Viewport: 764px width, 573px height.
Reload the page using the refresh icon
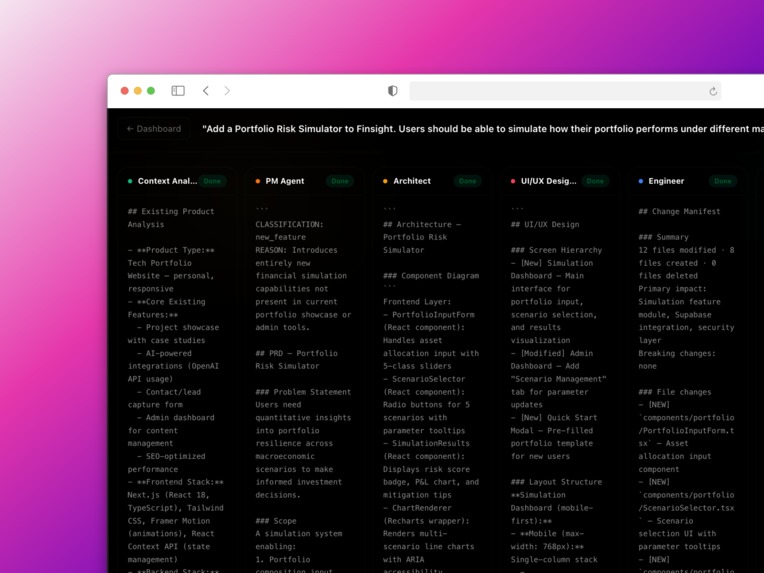click(713, 91)
